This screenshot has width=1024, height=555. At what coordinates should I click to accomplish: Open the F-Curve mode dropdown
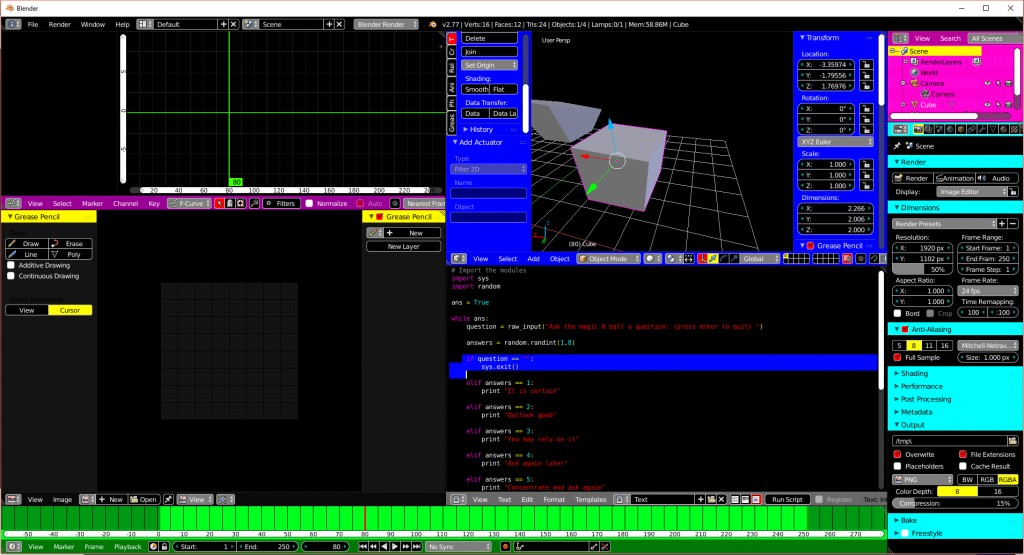(x=189, y=204)
